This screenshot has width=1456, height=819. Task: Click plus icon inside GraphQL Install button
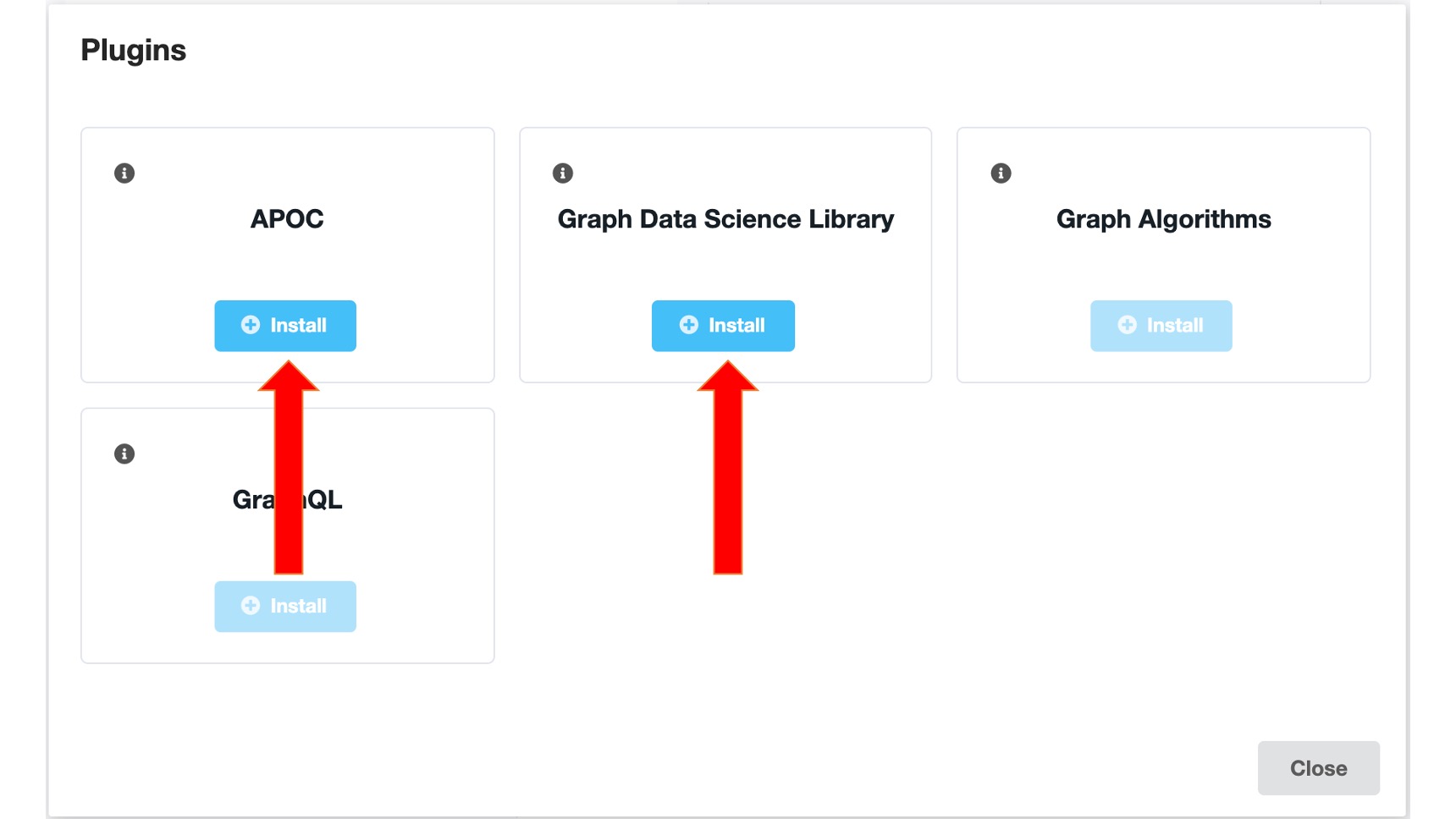(251, 606)
